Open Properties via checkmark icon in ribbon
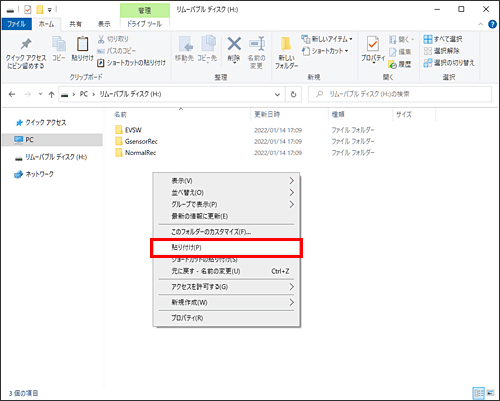 (373, 44)
